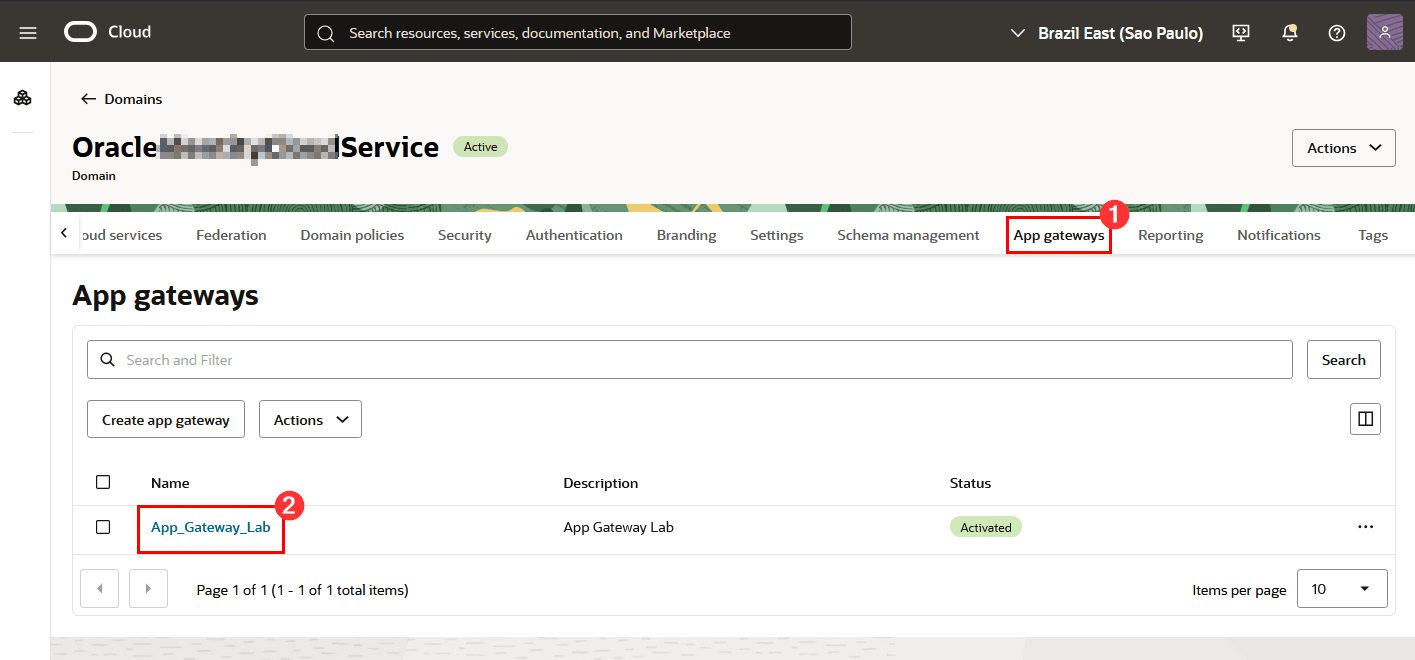Open the notifications bell

coord(1290,33)
